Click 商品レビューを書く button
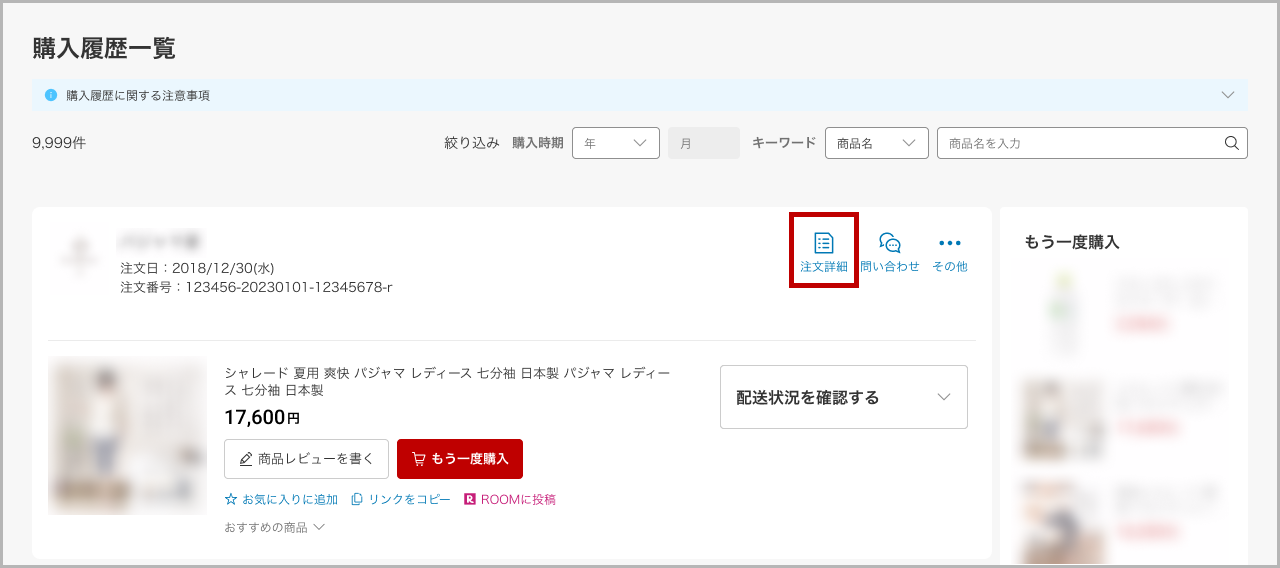This screenshot has width=1280, height=568. pos(306,459)
